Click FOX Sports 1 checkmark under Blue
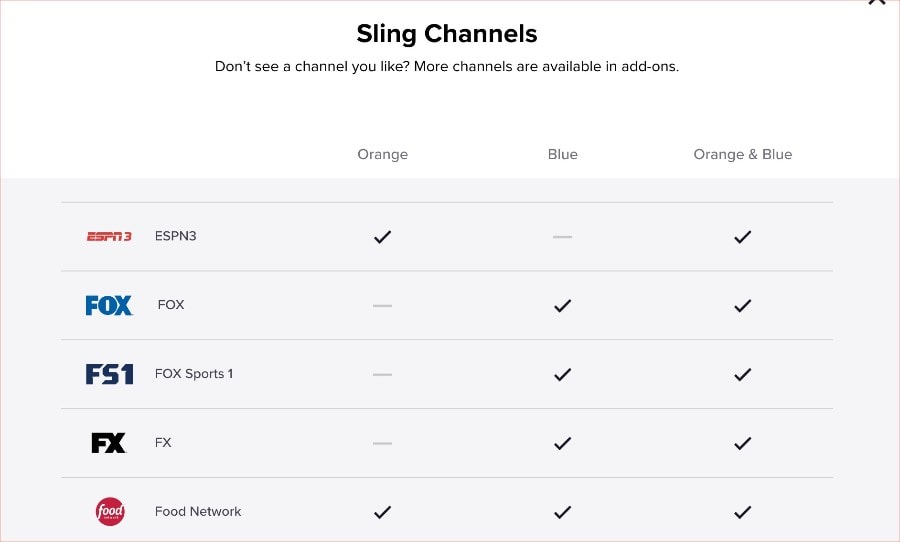 click(562, 374)
